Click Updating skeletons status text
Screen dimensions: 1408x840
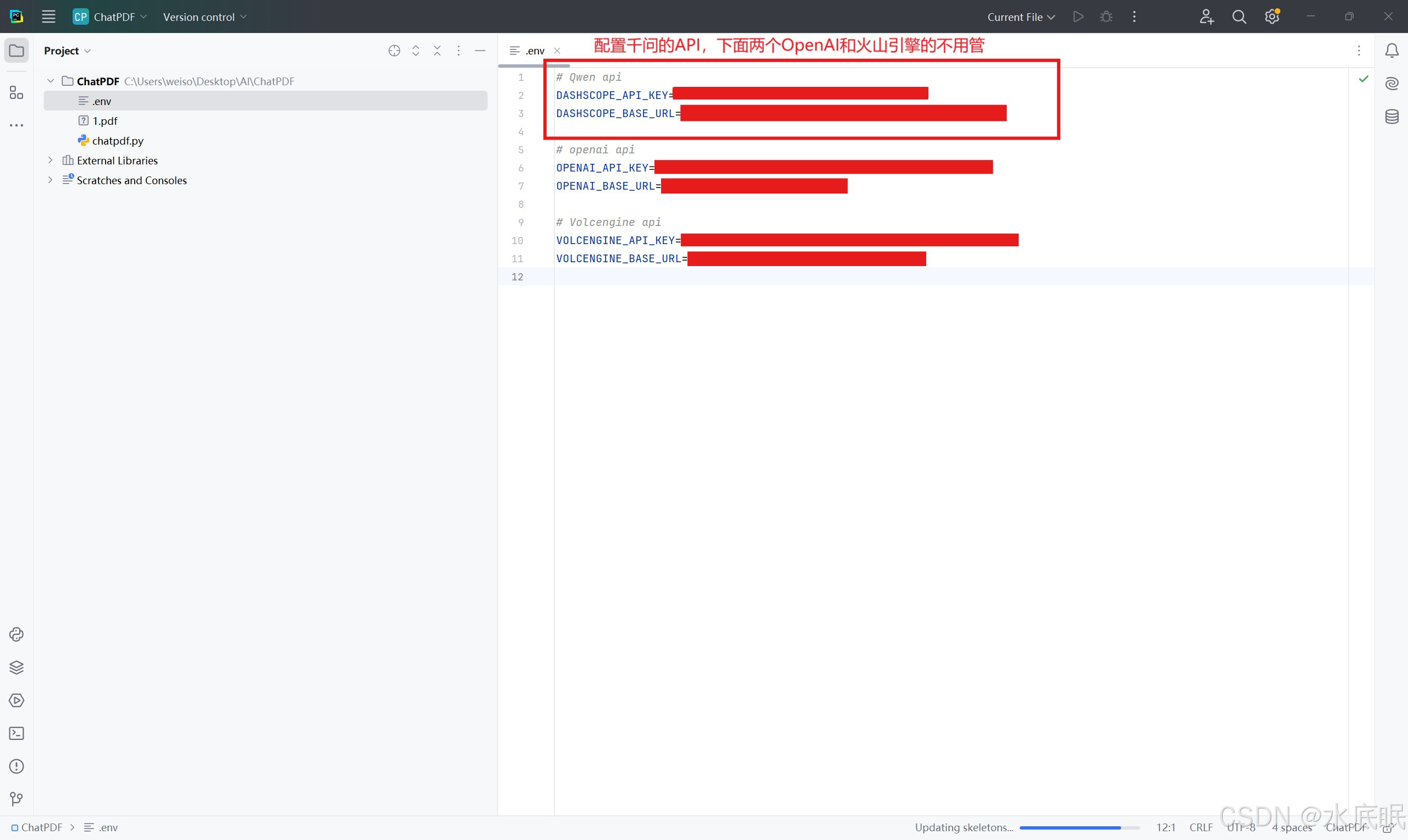pos(964,827)
